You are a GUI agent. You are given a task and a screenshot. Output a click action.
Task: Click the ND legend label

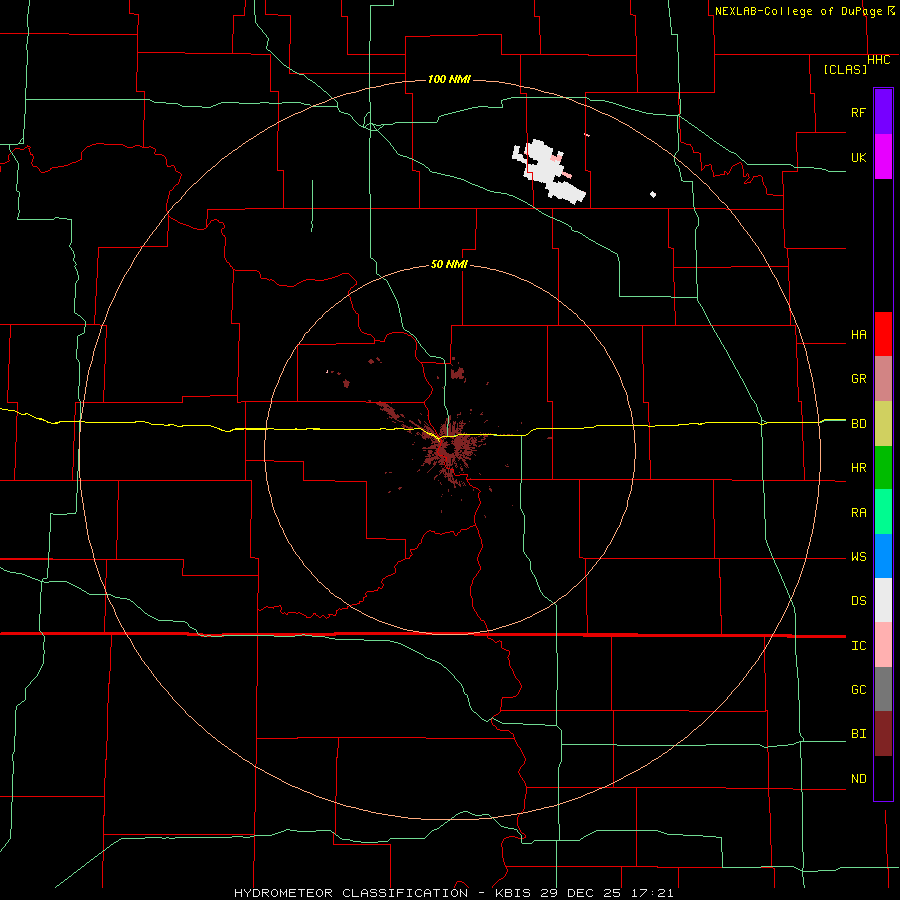point(858,779)
